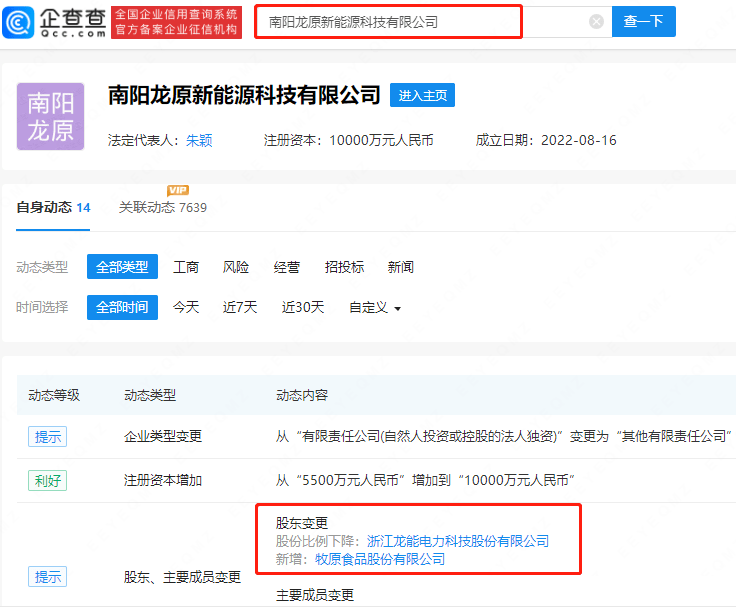Image resolution: width=736 pixels, height=608 pixels.
Task: Click the green 利好 tag
Action: [47, 480]
